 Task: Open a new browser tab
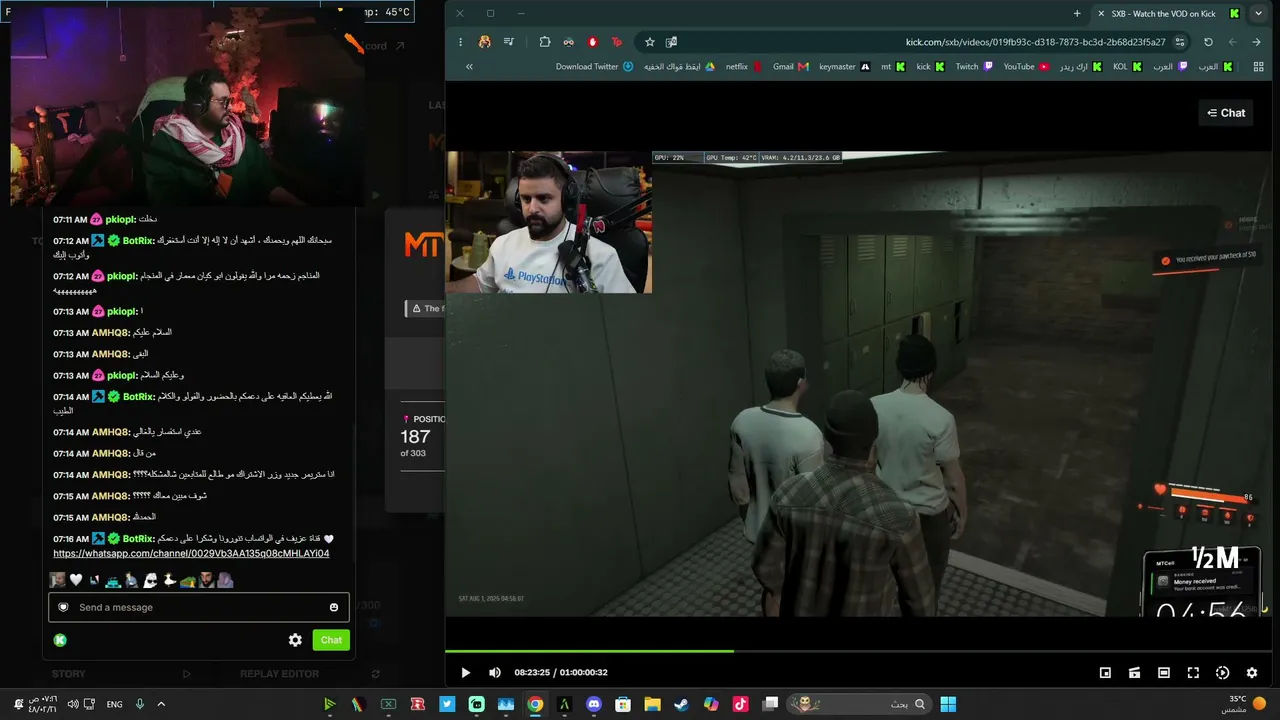1077,13
